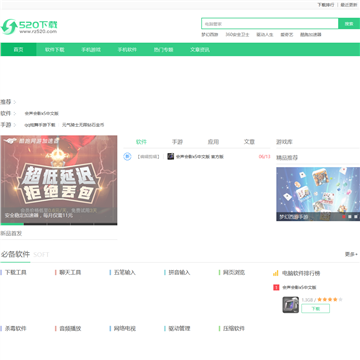Click the orange bar-chart icon by 电脑软件排行榜
This screenshot has width=360, height=360.
pos(276,273)
